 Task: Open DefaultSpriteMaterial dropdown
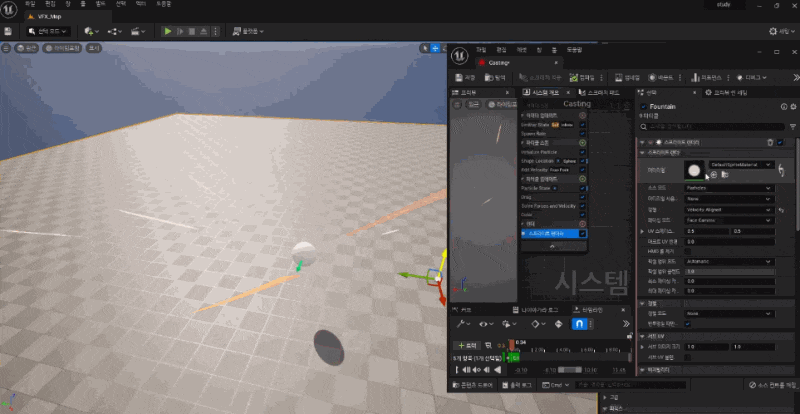tap(741, 165)
